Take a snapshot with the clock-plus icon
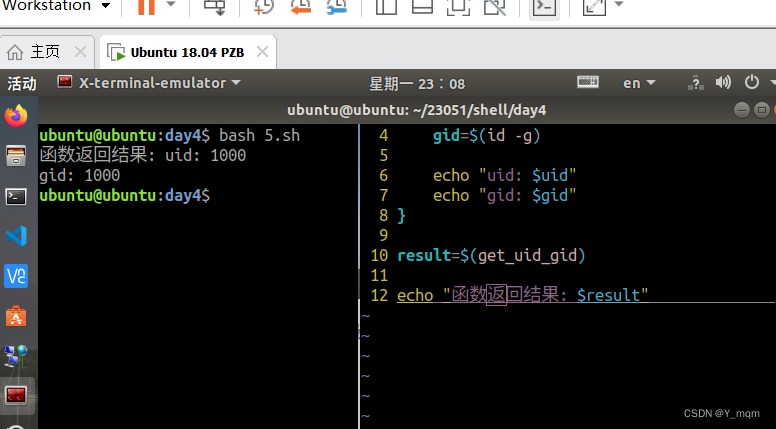 click(x=263, y=7)
